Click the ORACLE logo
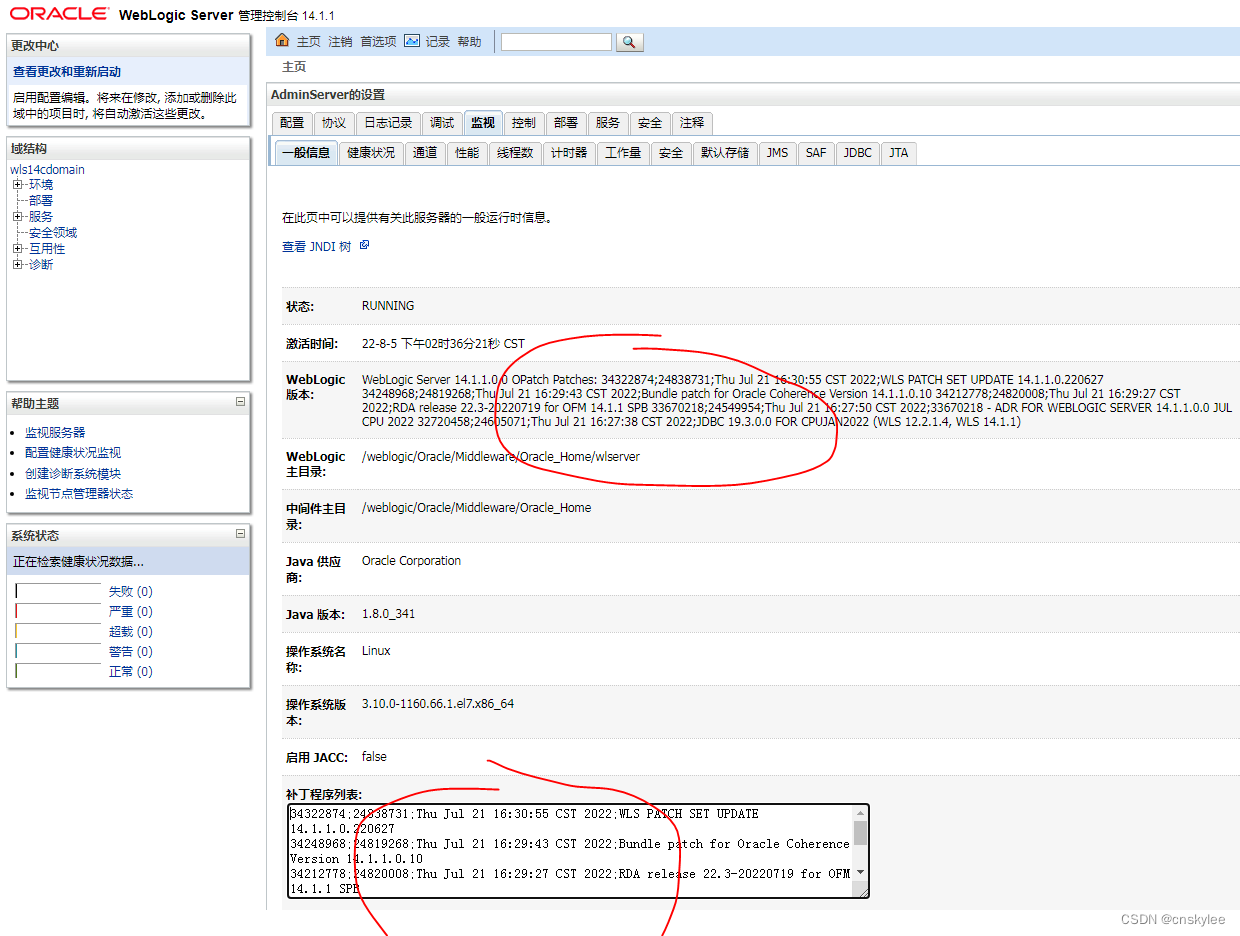Viewport: 1240px width, 936px height. (x=60, y=12)
